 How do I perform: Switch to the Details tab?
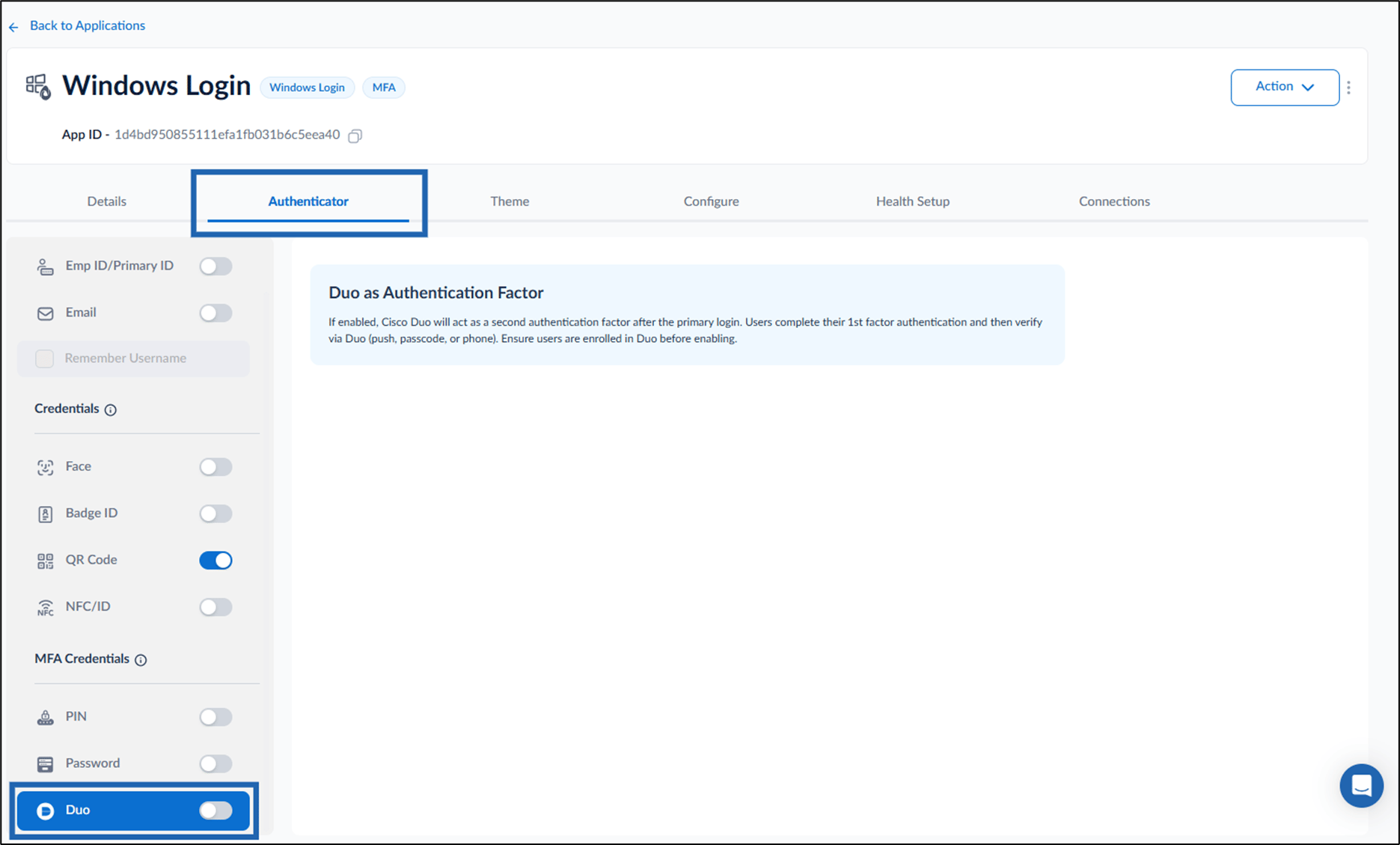[107, 201]
